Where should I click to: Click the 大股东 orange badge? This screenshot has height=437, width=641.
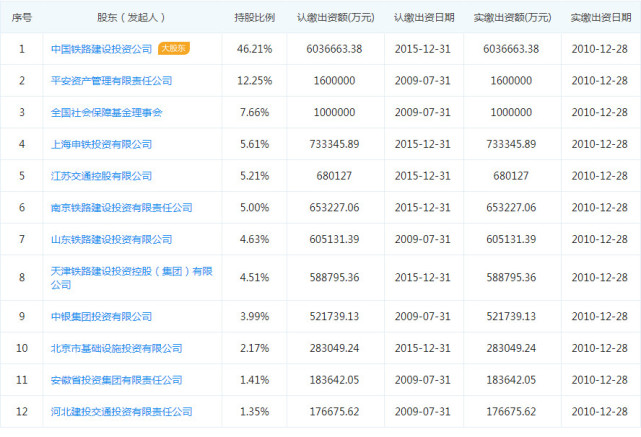(x=174, y=48)
